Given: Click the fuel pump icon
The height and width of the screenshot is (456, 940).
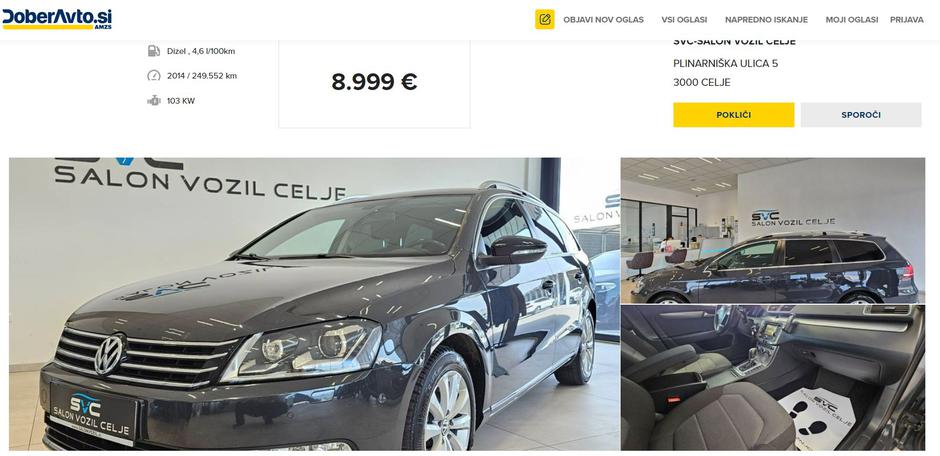Looking at the screenshot, I should point(153,51).
